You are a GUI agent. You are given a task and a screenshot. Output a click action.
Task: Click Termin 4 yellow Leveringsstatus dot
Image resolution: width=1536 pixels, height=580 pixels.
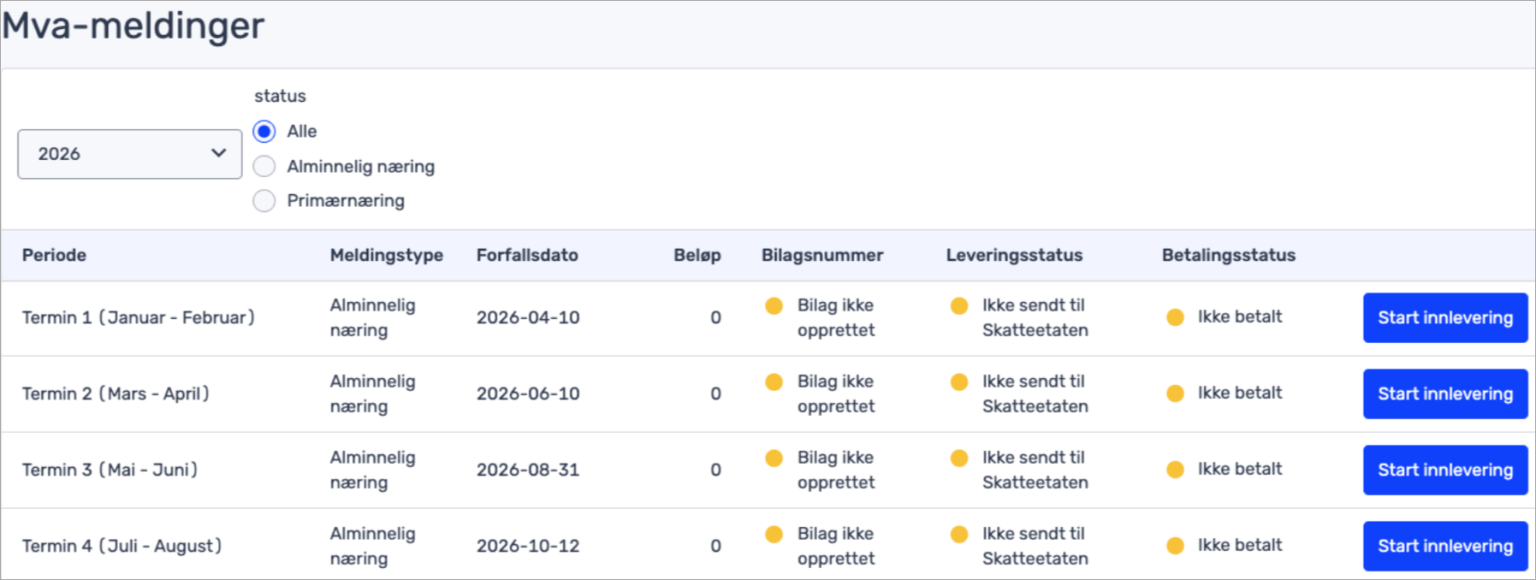[x=959, y=534]
